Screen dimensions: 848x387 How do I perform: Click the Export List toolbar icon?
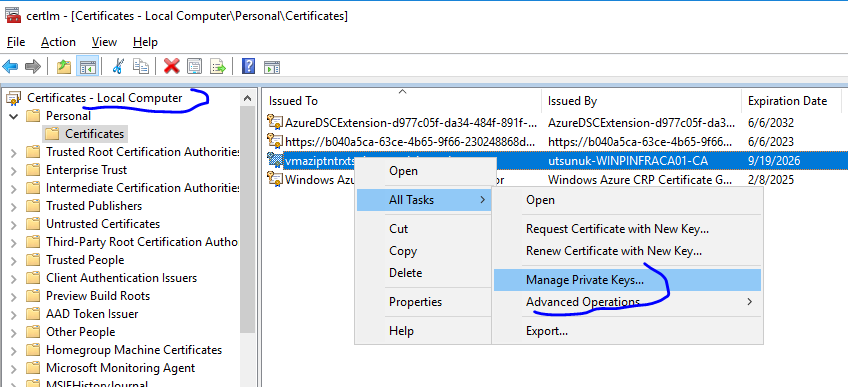click(x=217, y=66)
